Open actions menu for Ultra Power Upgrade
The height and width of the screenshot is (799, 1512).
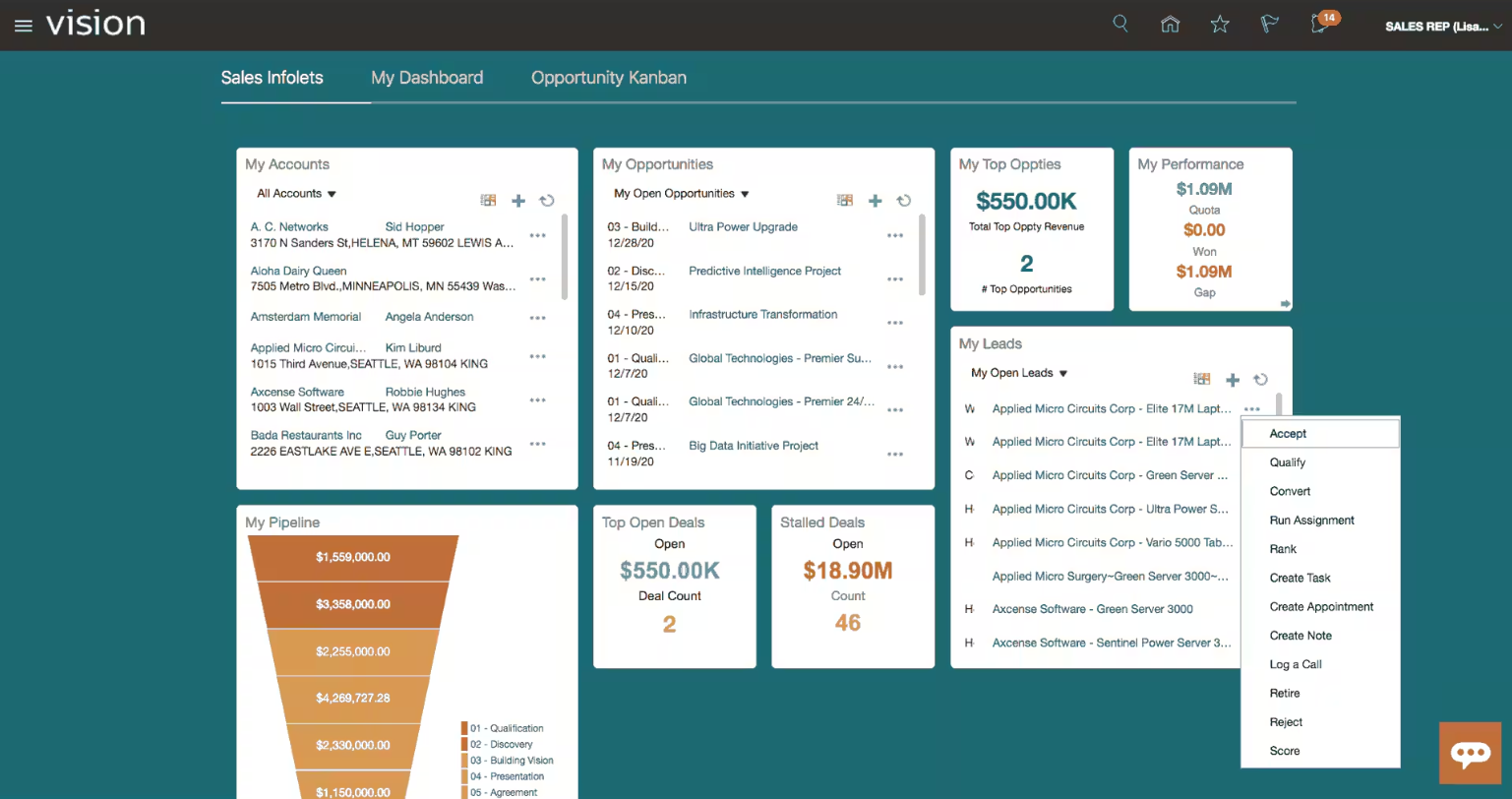coord(894,236)
